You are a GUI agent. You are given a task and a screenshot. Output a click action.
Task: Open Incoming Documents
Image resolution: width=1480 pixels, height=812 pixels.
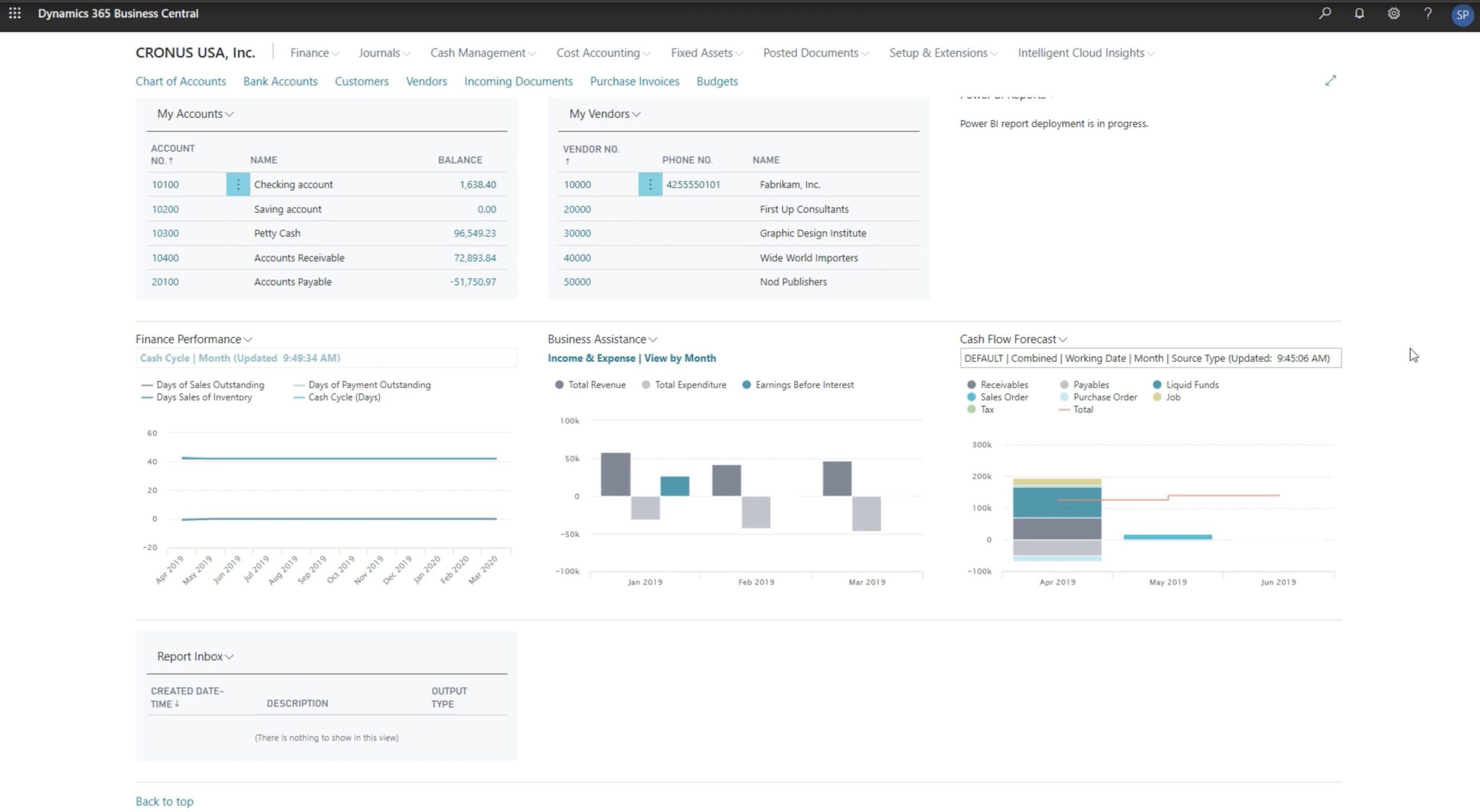coord(518,81)
